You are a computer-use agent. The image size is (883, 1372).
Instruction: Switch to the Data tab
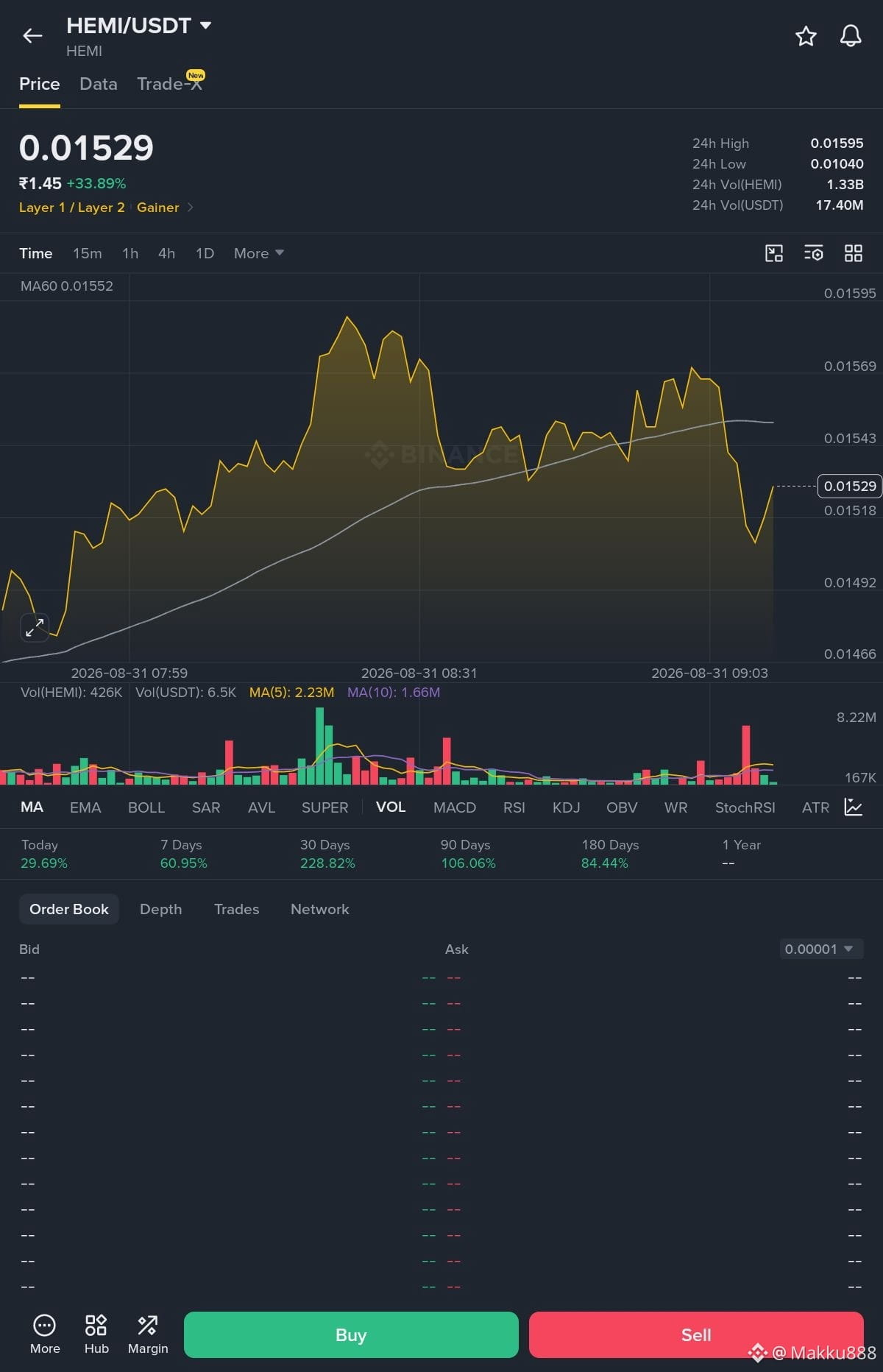point(99,84)
